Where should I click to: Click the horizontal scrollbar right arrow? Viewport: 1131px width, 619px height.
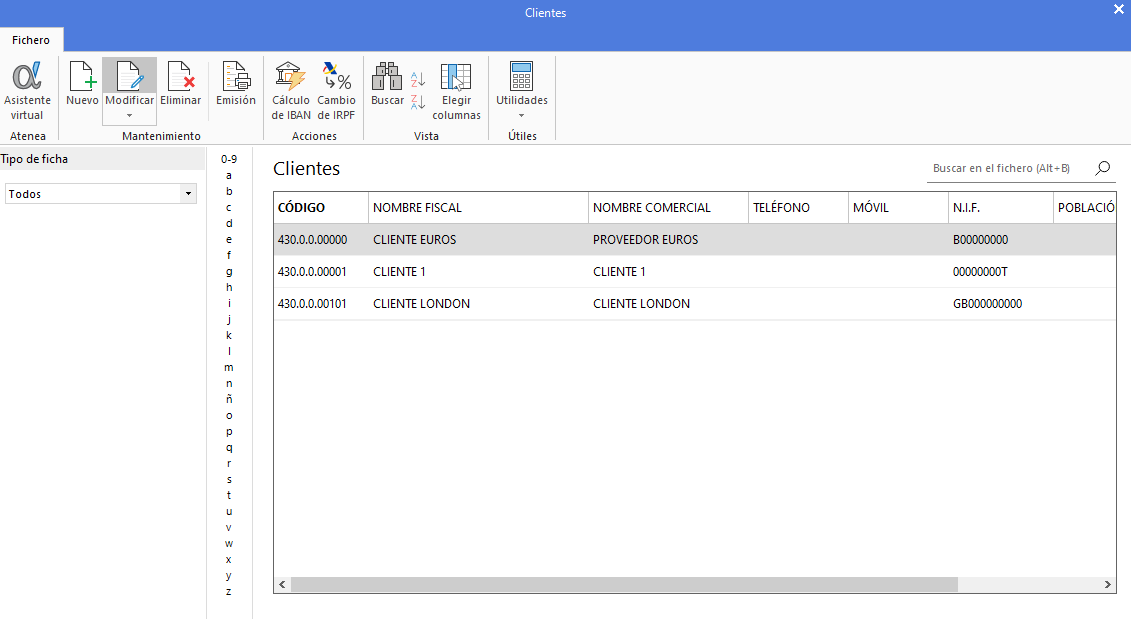pos(1108,584)
